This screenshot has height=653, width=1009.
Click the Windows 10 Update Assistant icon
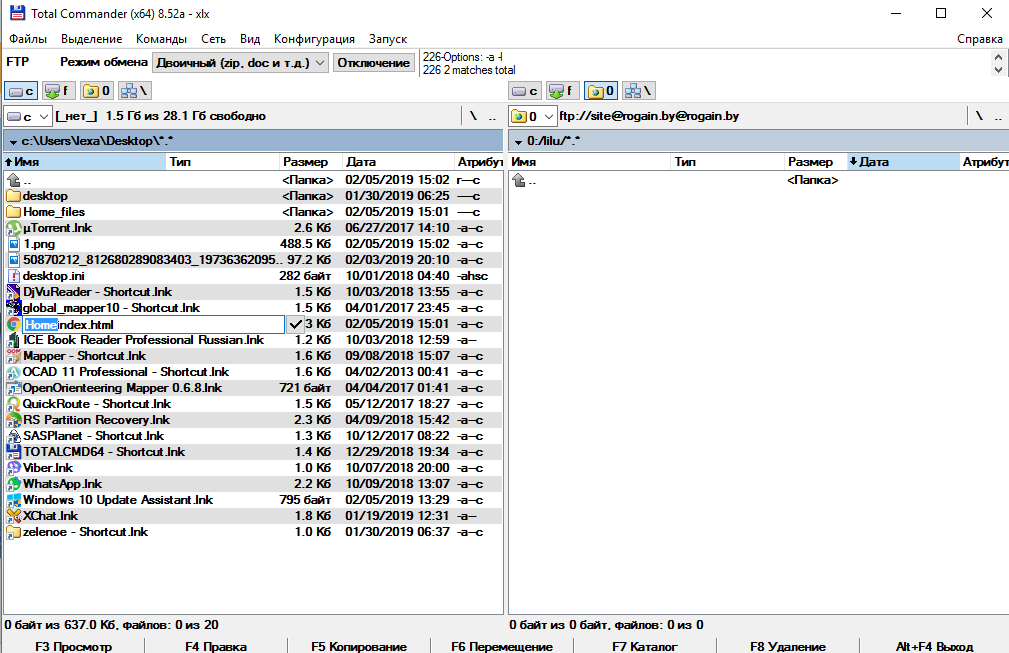tap(14, 500)
